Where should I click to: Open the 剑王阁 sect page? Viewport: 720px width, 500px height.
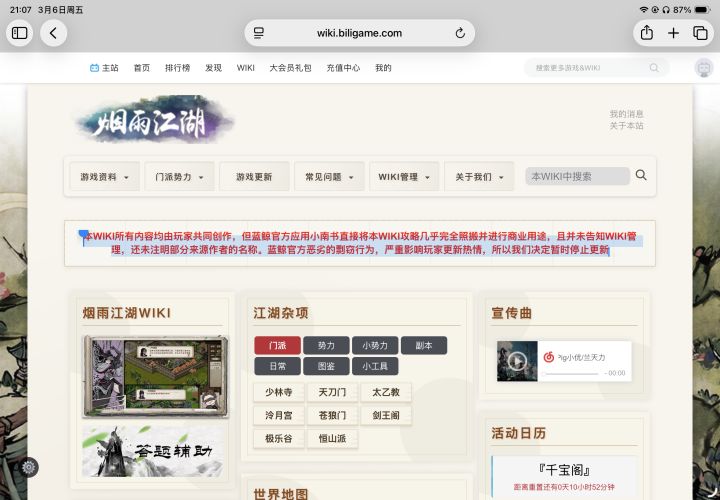tap(386, 416)
